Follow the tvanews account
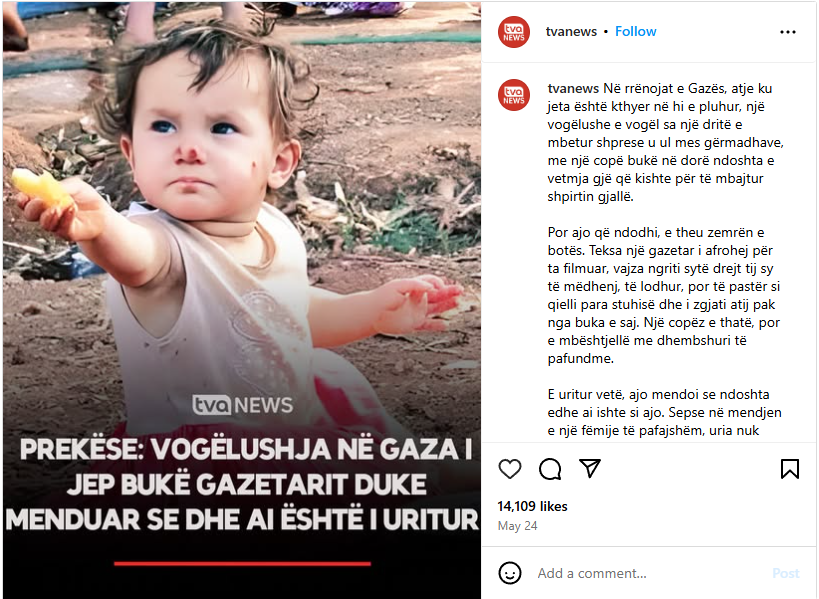This screenshot has height=599, width=819. (636, 31)
